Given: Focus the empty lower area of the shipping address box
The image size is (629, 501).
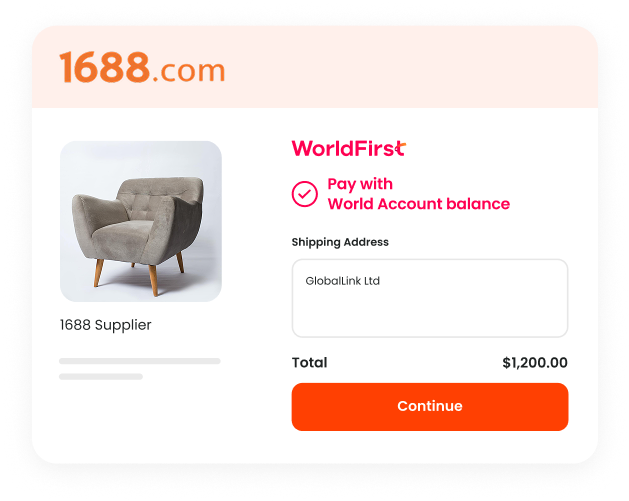Looking at the screenshot, I should pos(430,315).
